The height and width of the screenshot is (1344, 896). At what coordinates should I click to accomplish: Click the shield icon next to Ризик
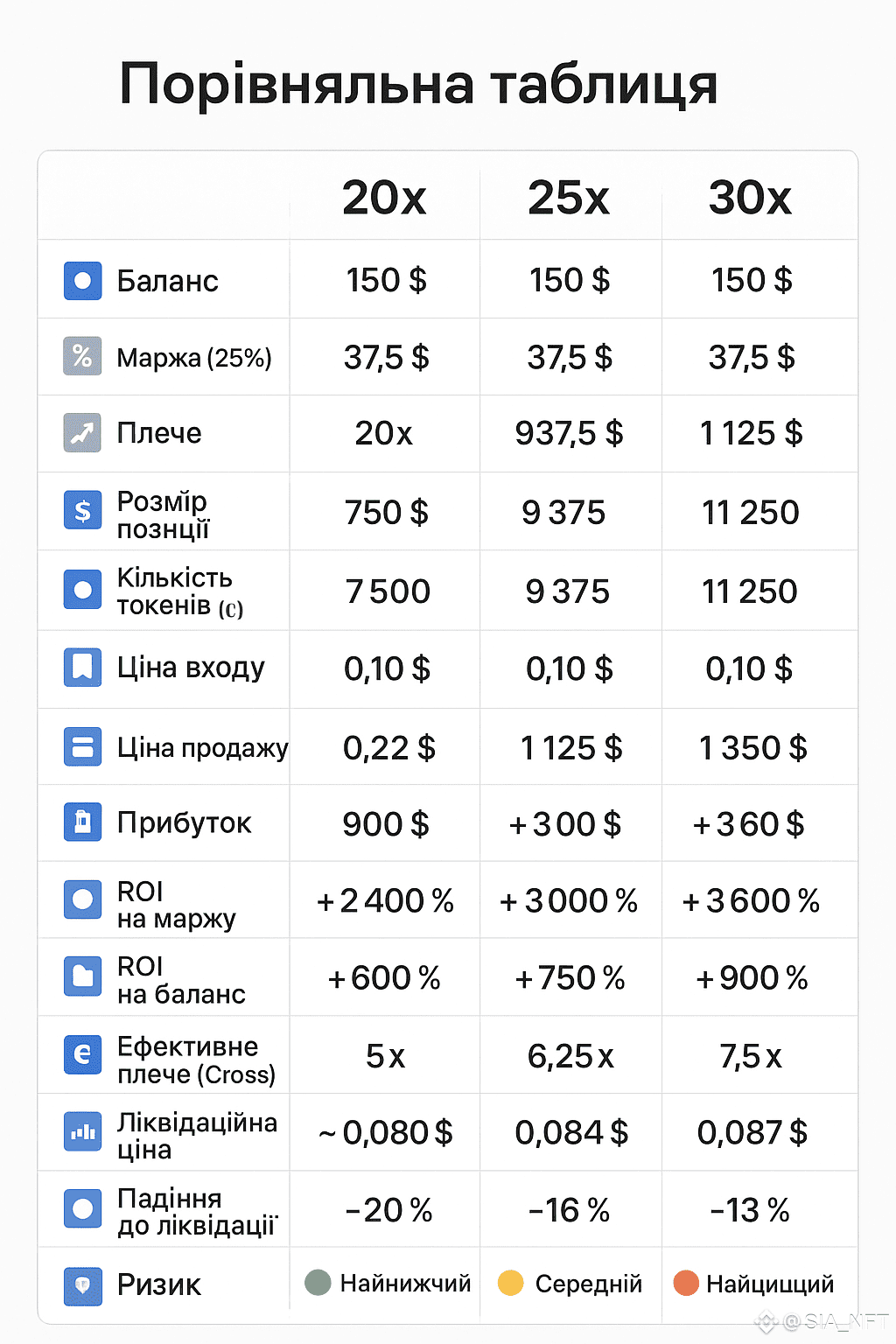(x=82, y=1285)
